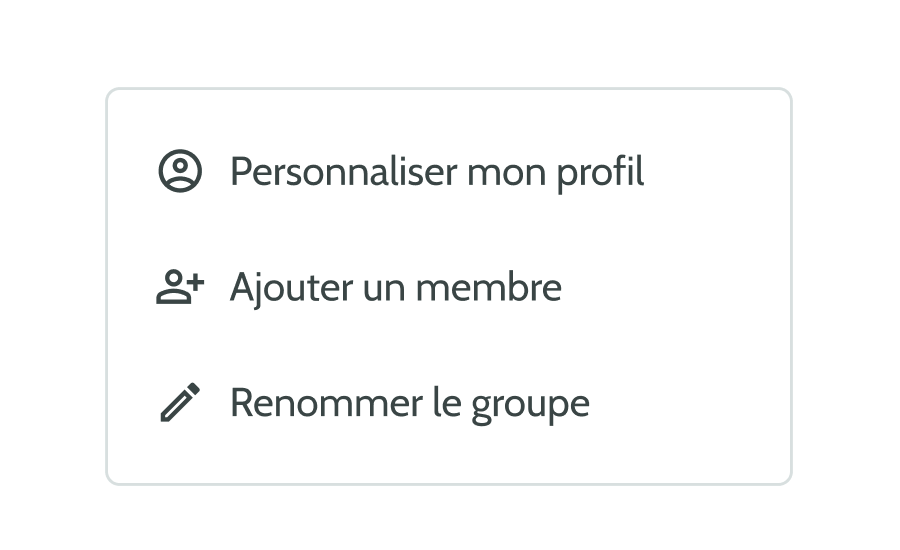Click the profile avatar circle icon

[x=180, y=171]
